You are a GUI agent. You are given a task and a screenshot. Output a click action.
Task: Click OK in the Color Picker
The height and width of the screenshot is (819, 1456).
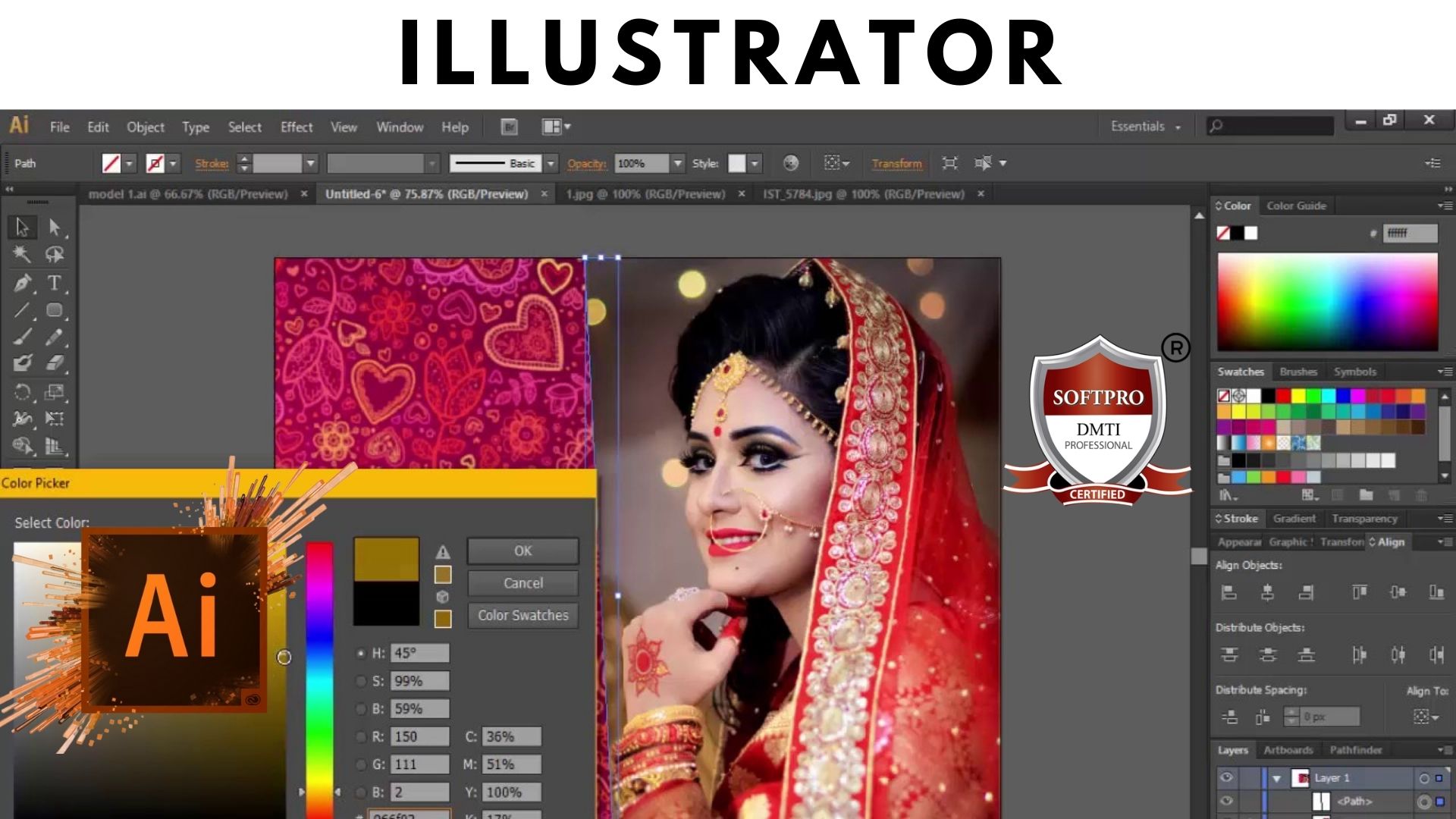pos(523,551)
